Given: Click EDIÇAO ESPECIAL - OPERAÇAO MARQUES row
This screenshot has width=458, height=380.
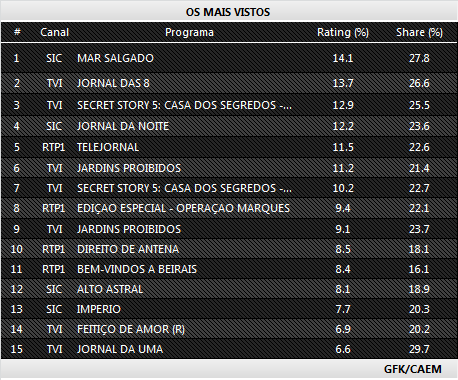Looking at the screenshot, I should coord(229,208).
